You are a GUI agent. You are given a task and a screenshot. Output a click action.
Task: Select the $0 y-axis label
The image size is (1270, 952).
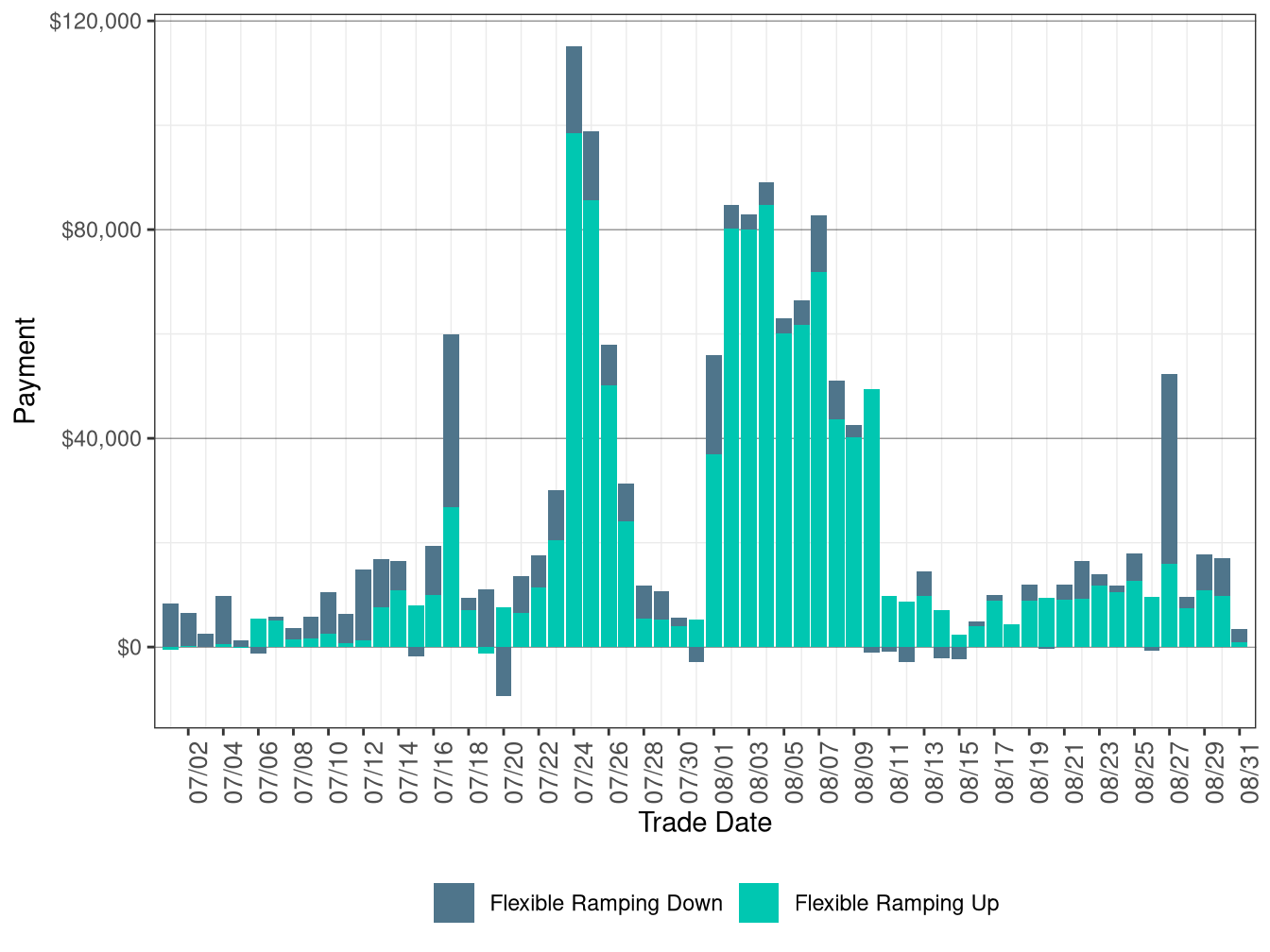(x=129, y=647)
